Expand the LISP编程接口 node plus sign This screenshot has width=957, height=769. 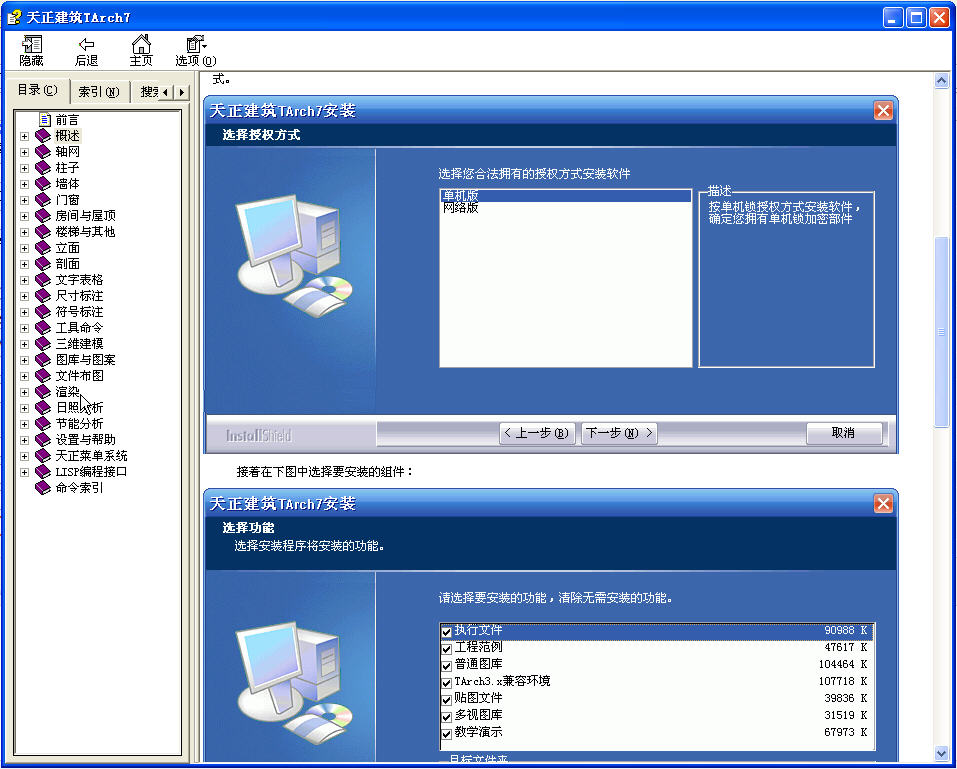24,472
